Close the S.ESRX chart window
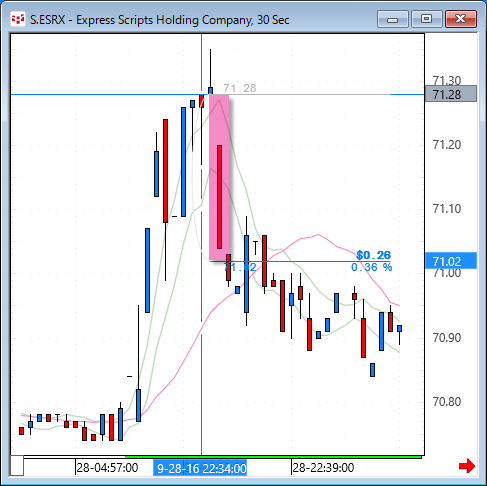 [461, 19]
